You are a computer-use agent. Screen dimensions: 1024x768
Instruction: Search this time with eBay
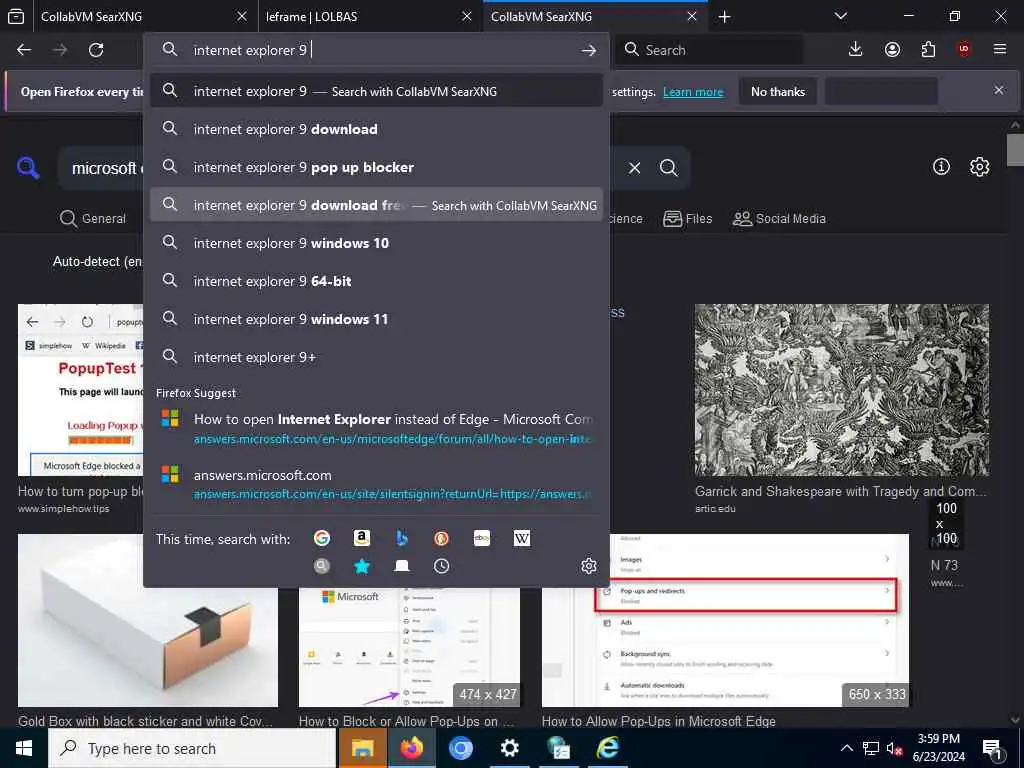(x=482, y=538)
